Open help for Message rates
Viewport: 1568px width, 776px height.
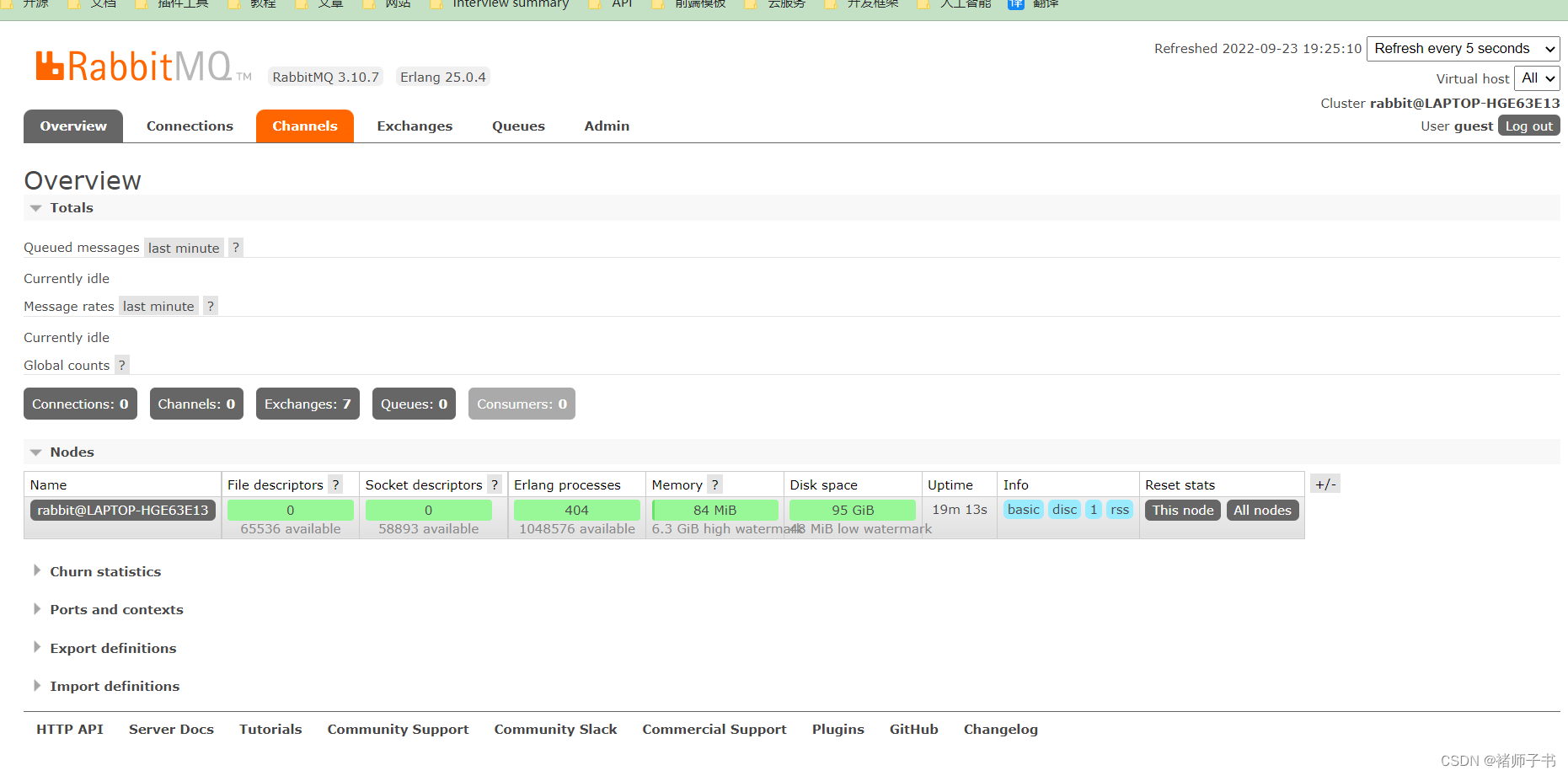(x=211, y=306)
